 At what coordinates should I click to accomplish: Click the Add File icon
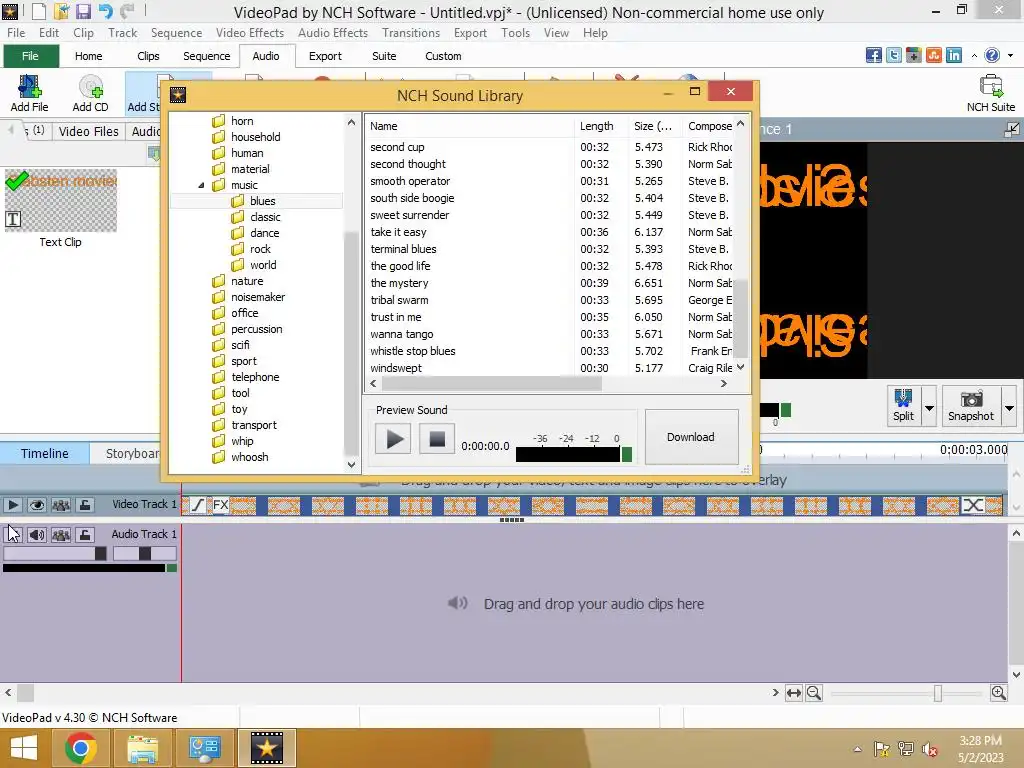[29, 93]
